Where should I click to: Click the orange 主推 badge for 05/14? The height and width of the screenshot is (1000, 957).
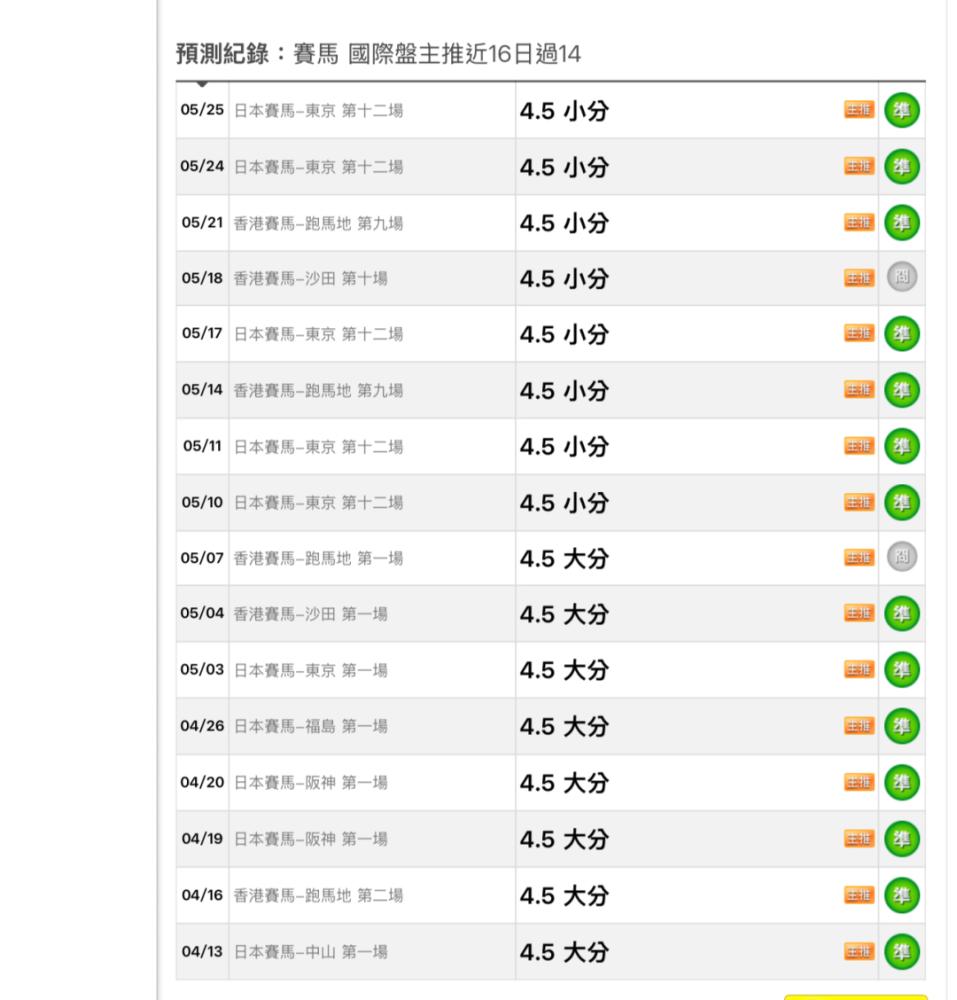859,389
